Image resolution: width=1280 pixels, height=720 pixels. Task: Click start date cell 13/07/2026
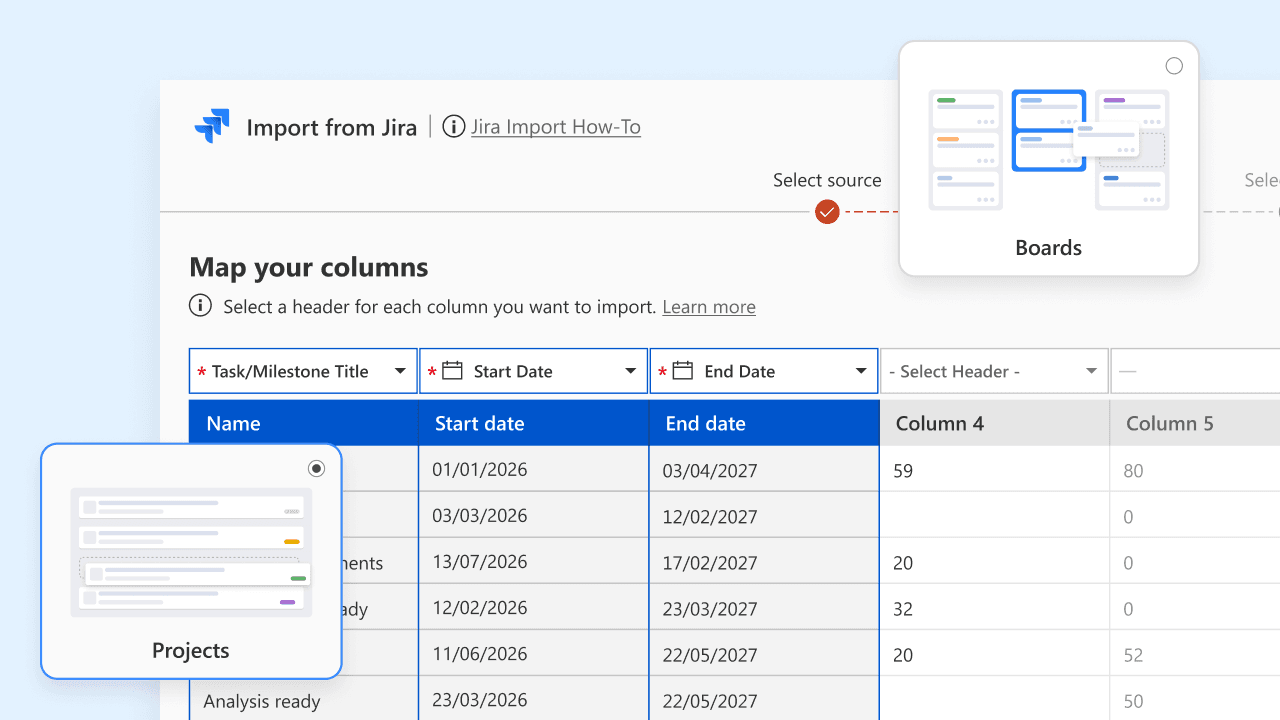click(534, 561)
